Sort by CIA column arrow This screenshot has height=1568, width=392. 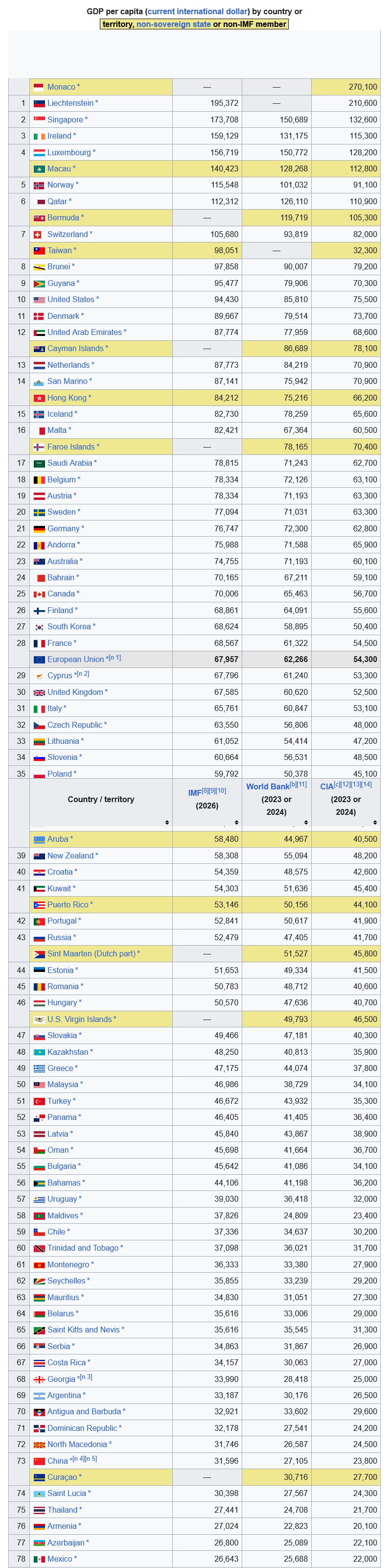click(x=375, y=822)
